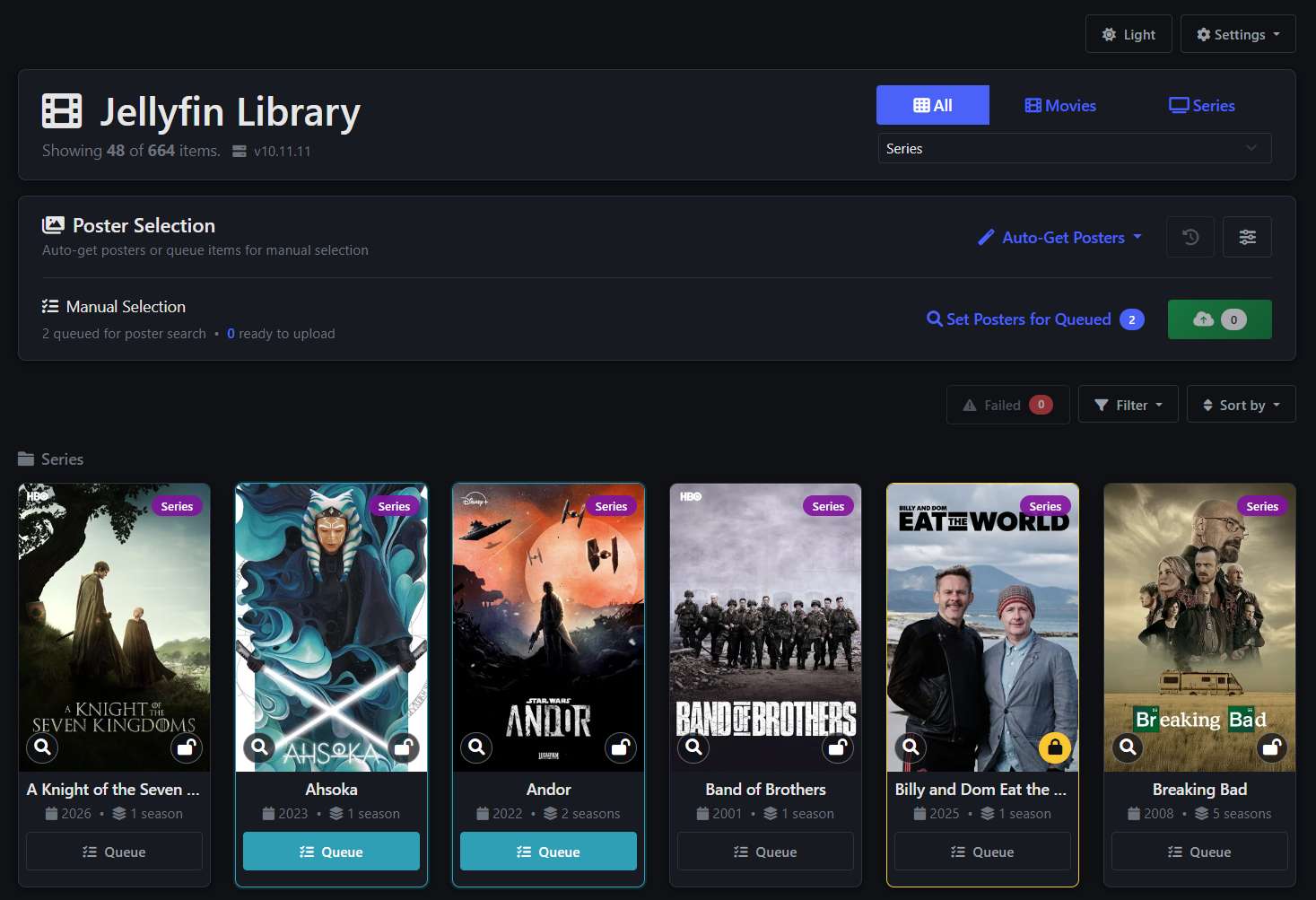1316x900 pixels.
Task: Click the Poster Selection images icon
Action: 53,225
